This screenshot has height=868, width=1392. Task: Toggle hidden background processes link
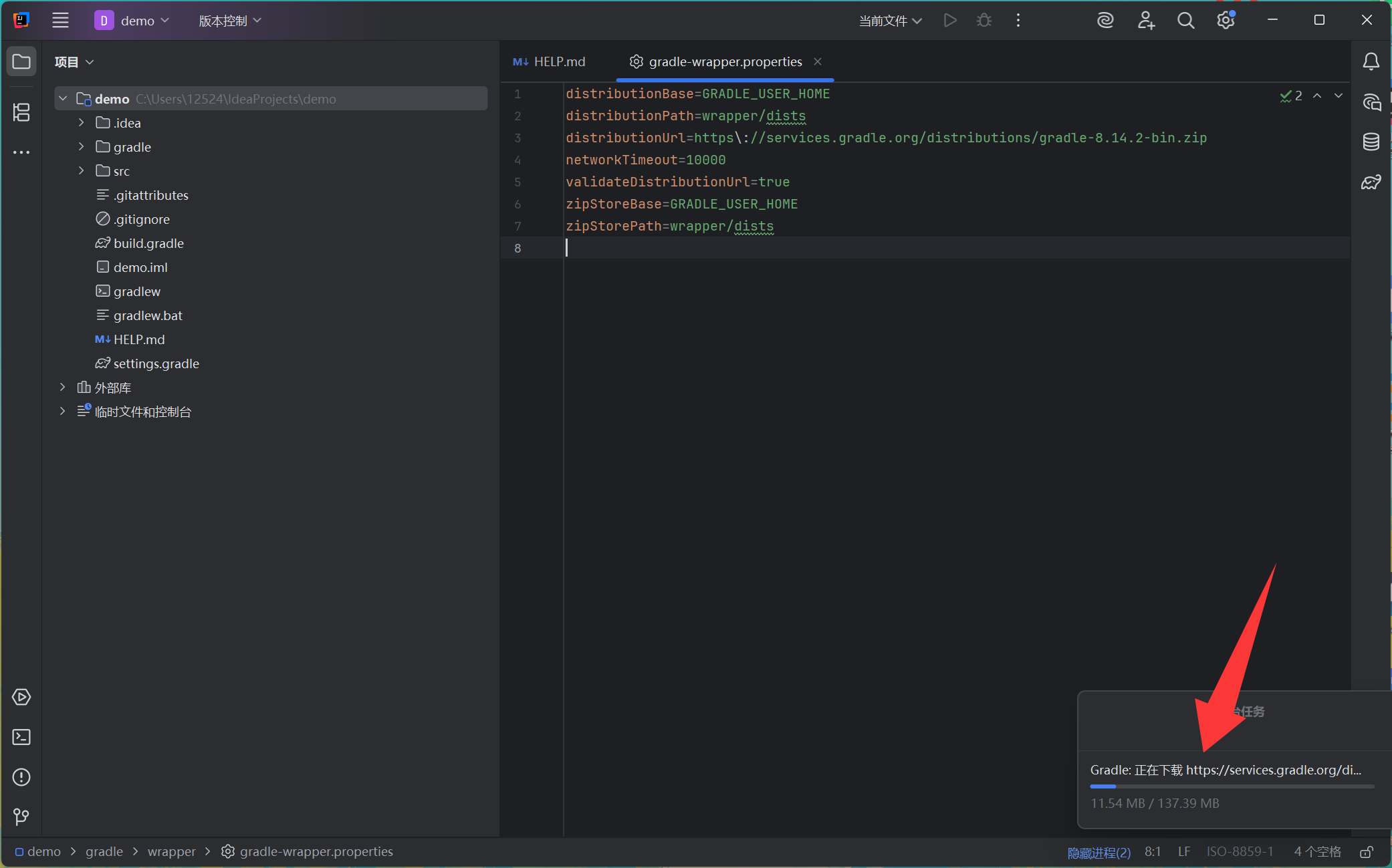coord(1098,852)
